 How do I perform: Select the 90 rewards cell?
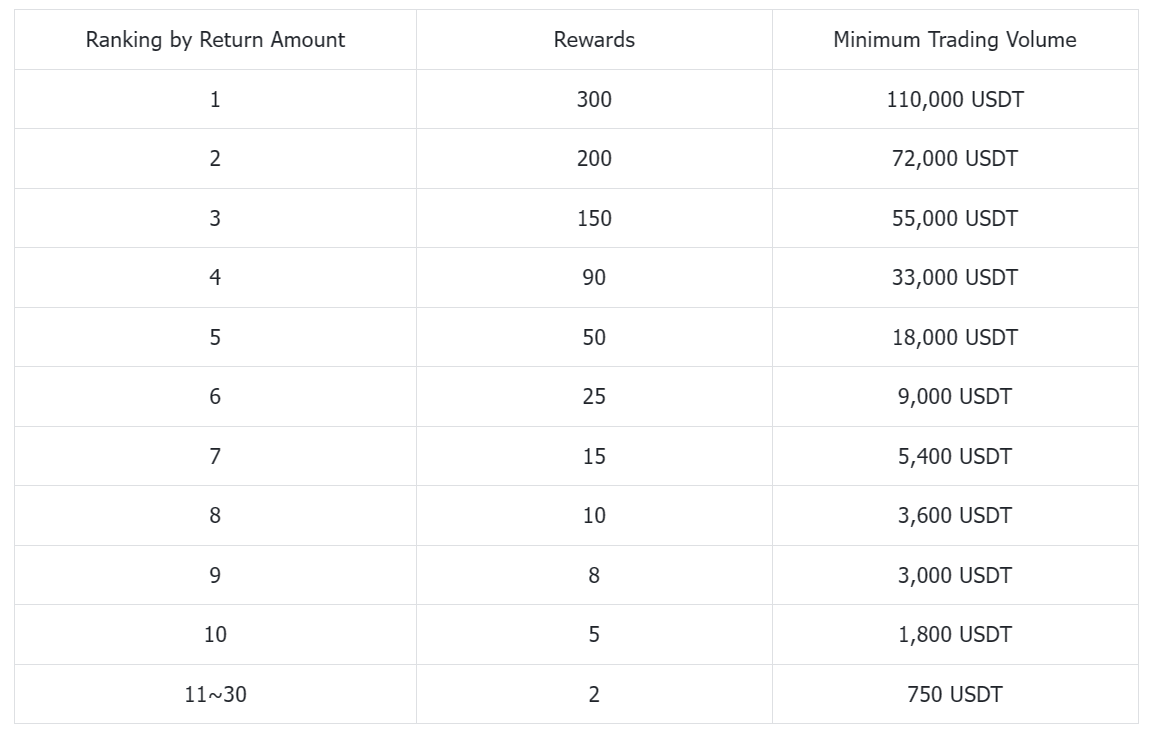point(594,277)
